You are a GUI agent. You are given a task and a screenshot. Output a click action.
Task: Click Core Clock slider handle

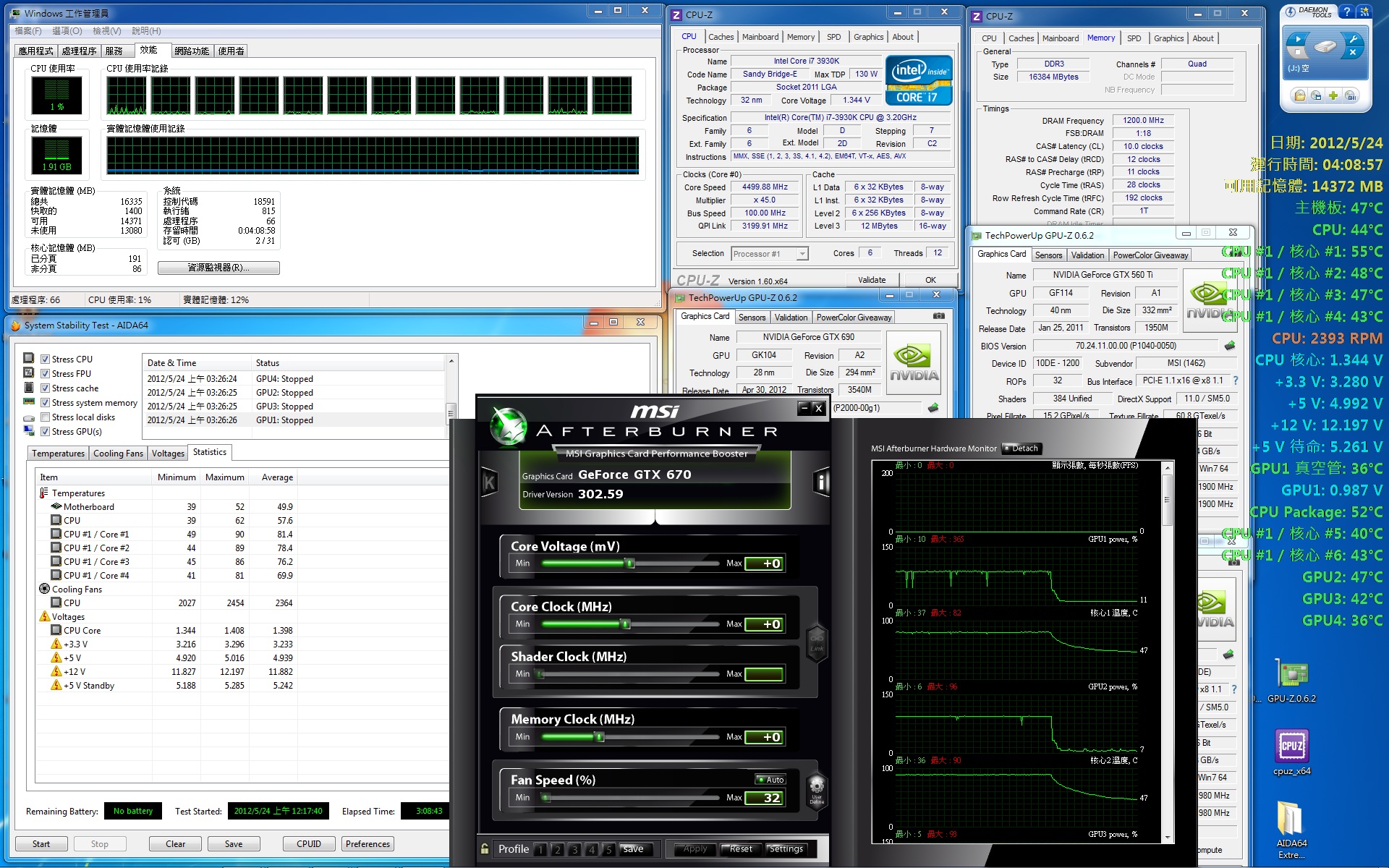625,624
